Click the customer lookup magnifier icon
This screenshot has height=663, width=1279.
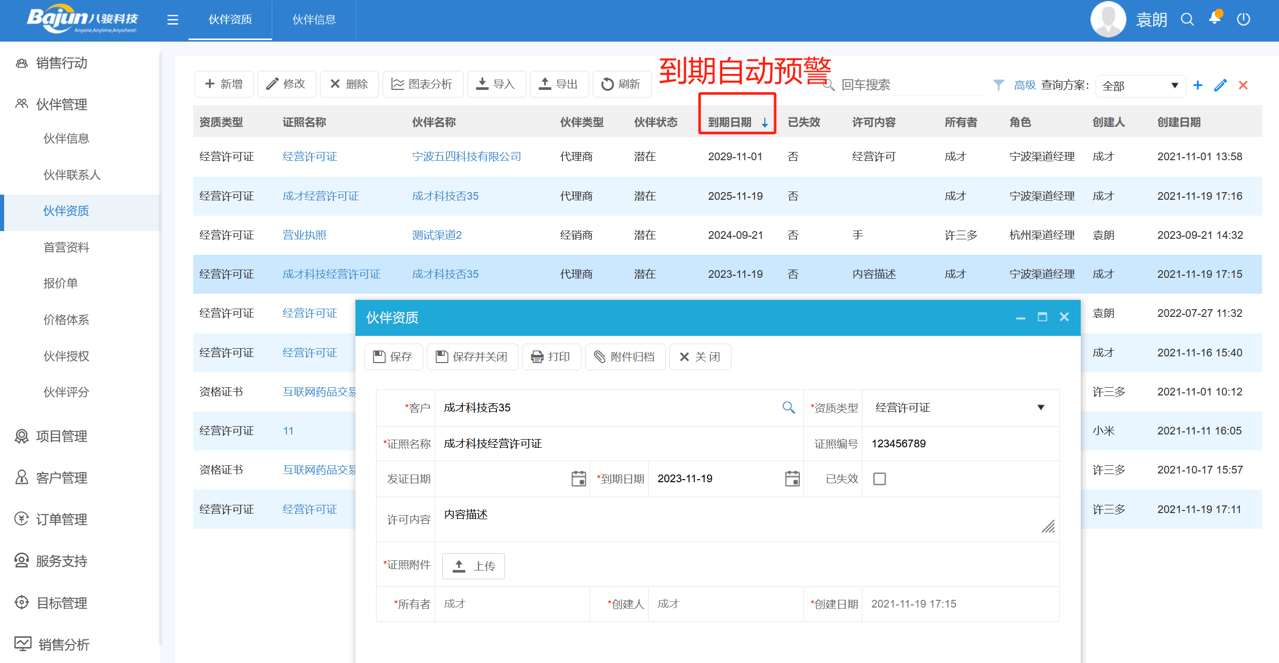click(x=788, y=407)
